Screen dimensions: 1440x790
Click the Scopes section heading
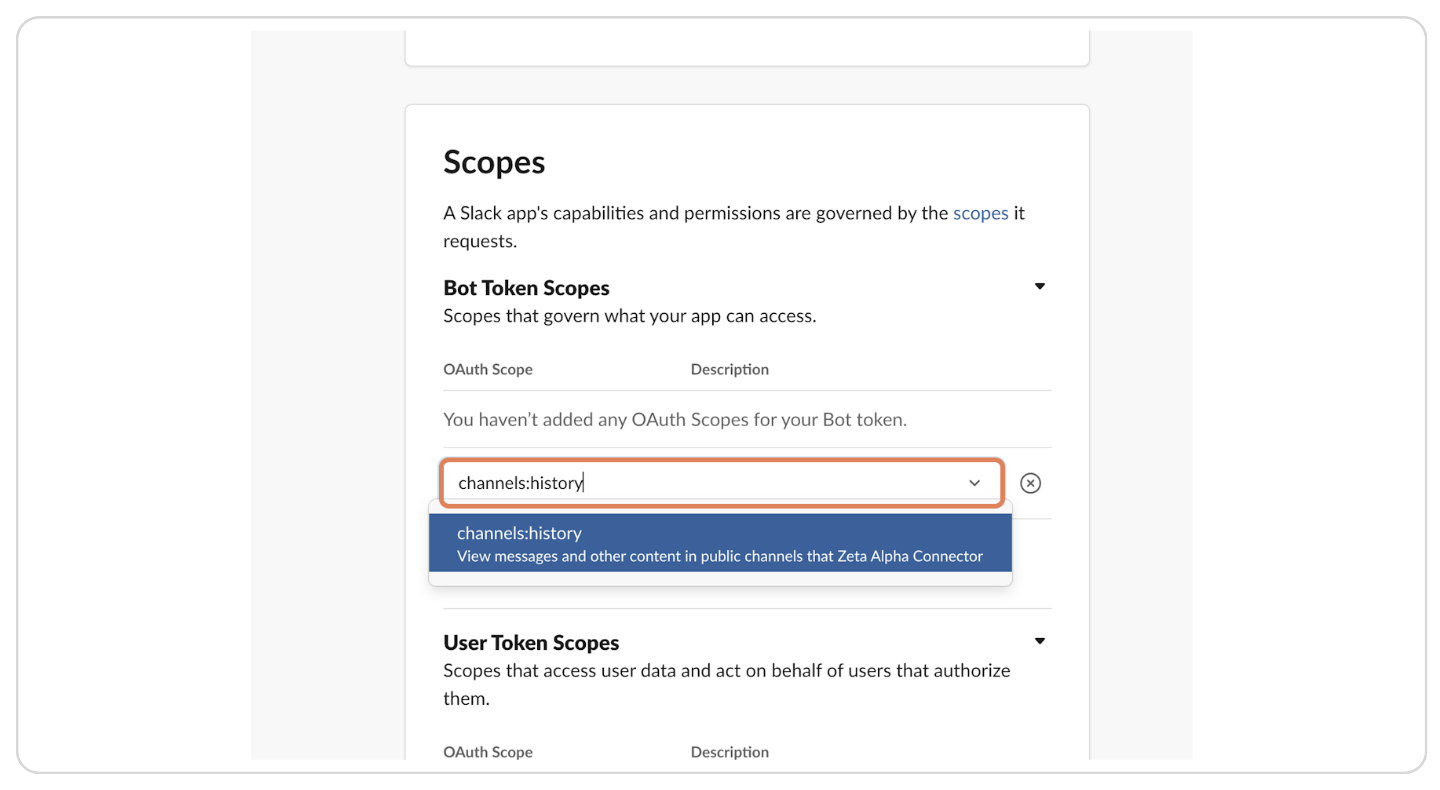(x=494, y=162)
